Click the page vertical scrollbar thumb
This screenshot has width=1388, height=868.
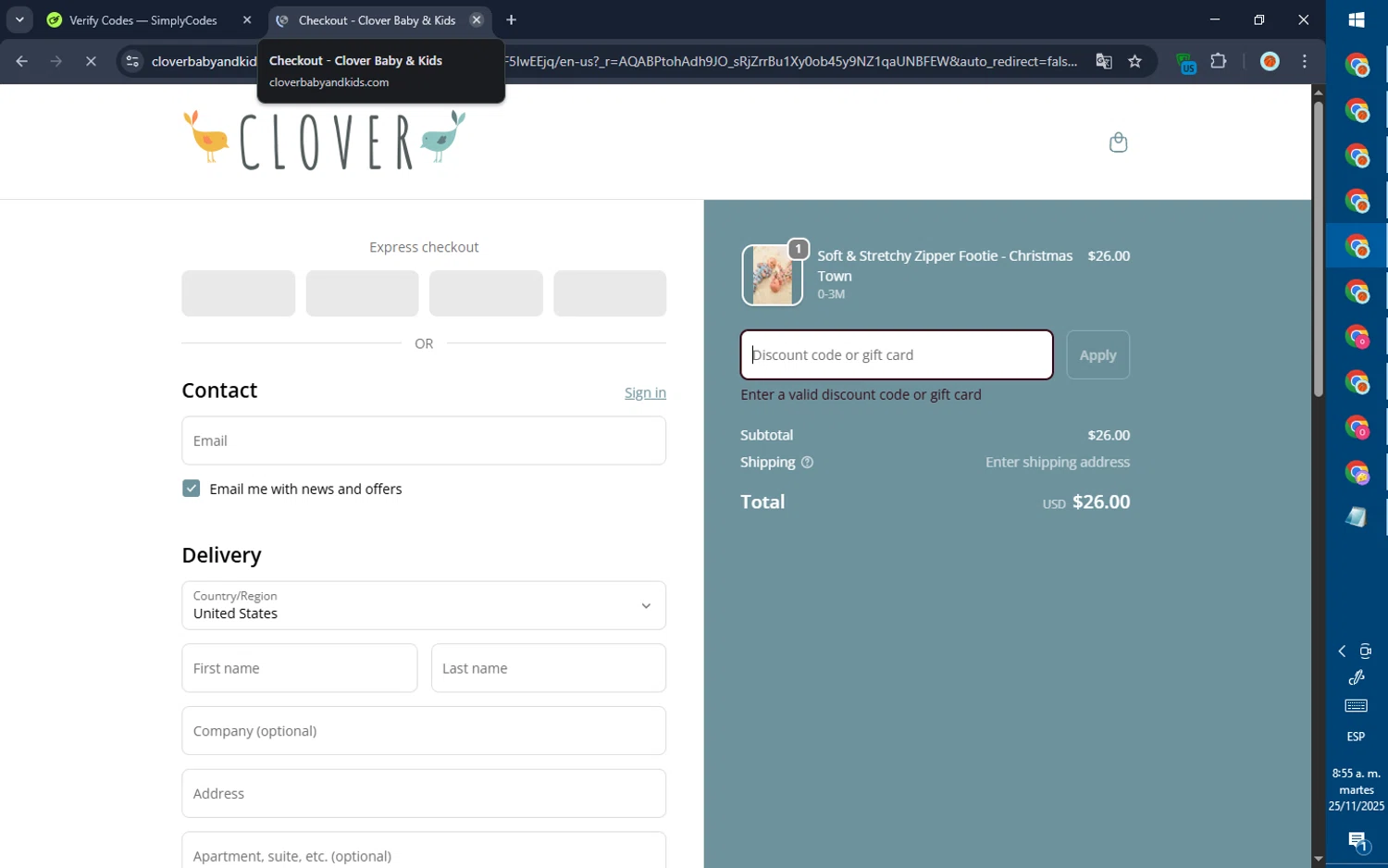click(x=1318, y=248)
